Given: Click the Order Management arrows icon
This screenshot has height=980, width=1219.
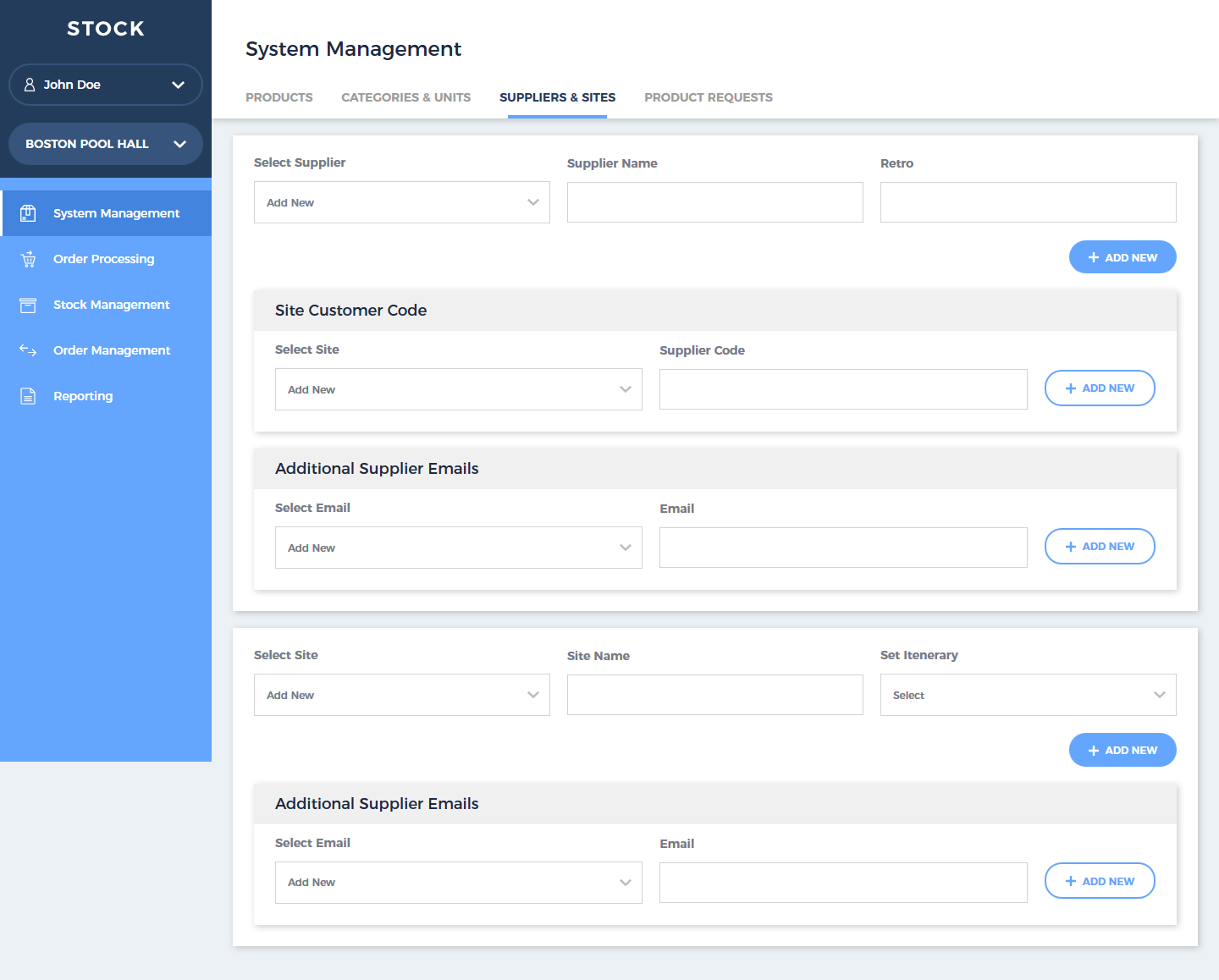Looking at the screenshot, I should (x=28, y=350).
